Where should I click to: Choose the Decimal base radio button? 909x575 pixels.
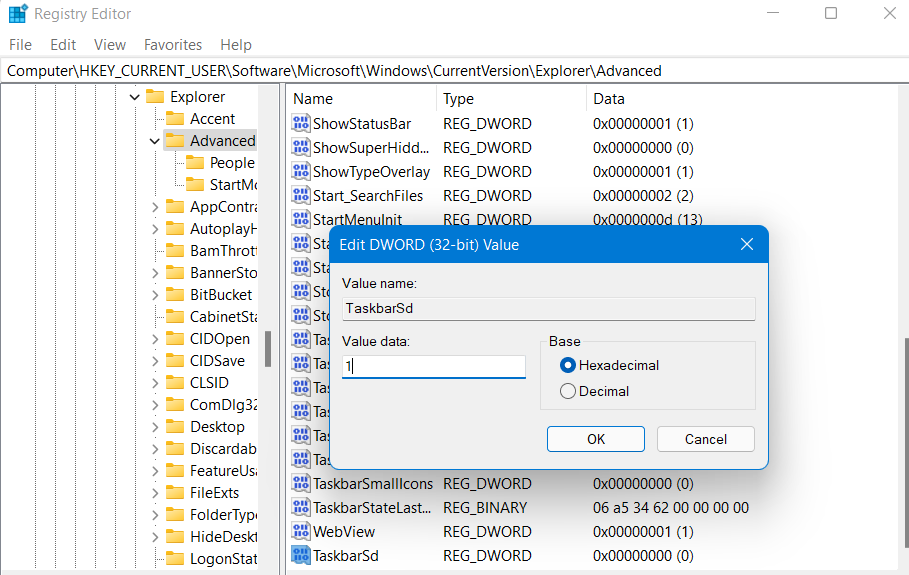(x=568, y=392)
